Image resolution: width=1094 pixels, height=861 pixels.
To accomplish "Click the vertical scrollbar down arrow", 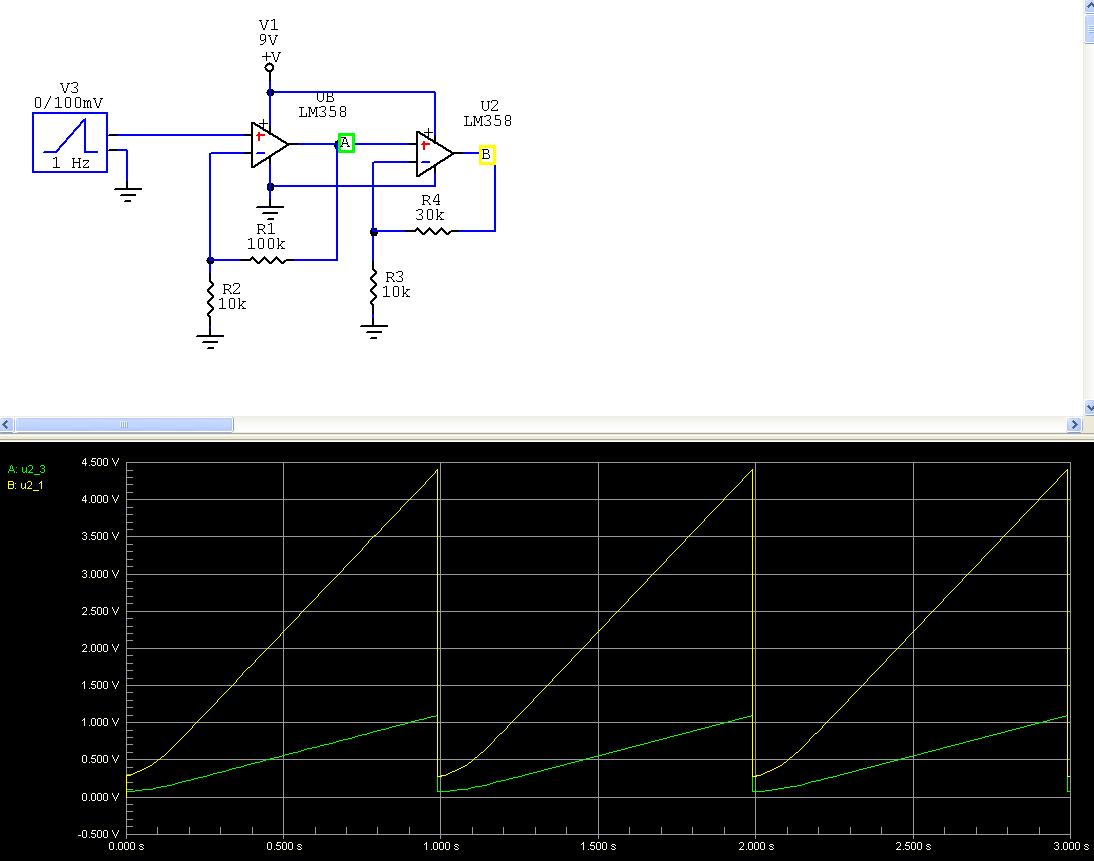I will click(x=1088, y=408).
